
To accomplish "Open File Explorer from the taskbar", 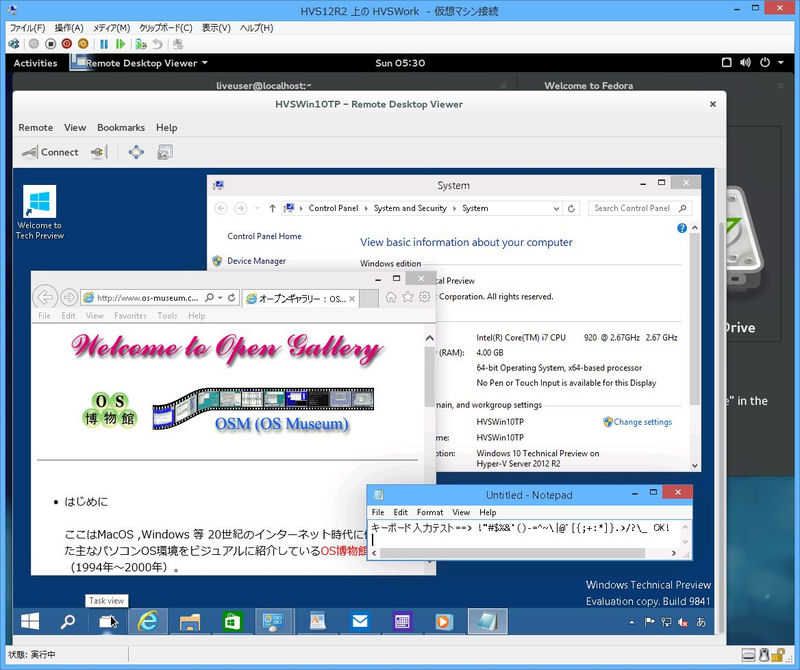I will pyautogui.click(x=190, y=621).
